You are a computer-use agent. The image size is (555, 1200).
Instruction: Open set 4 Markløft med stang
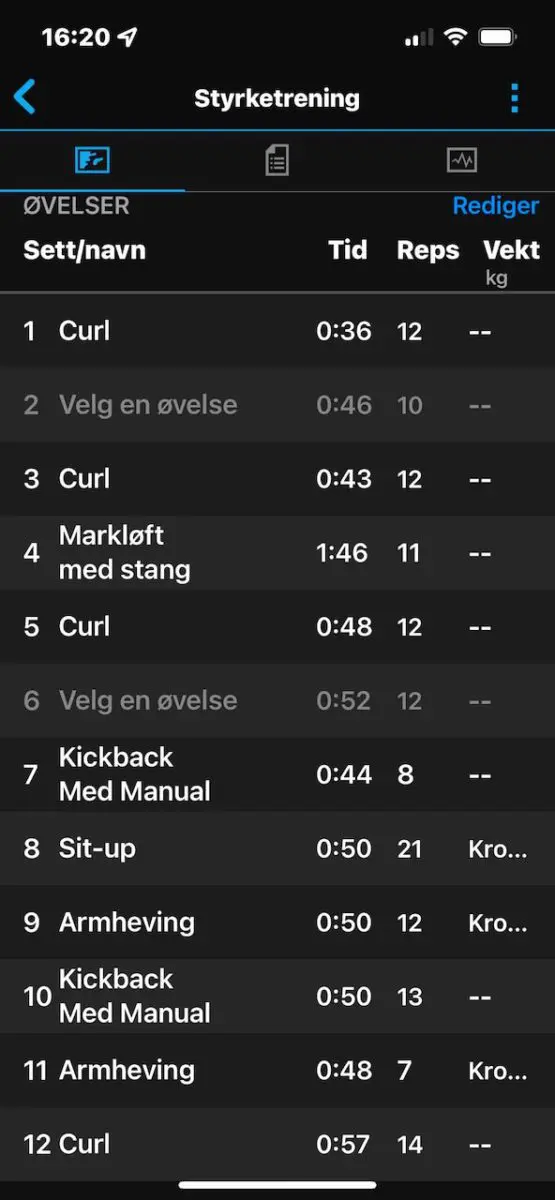point(277,553)
